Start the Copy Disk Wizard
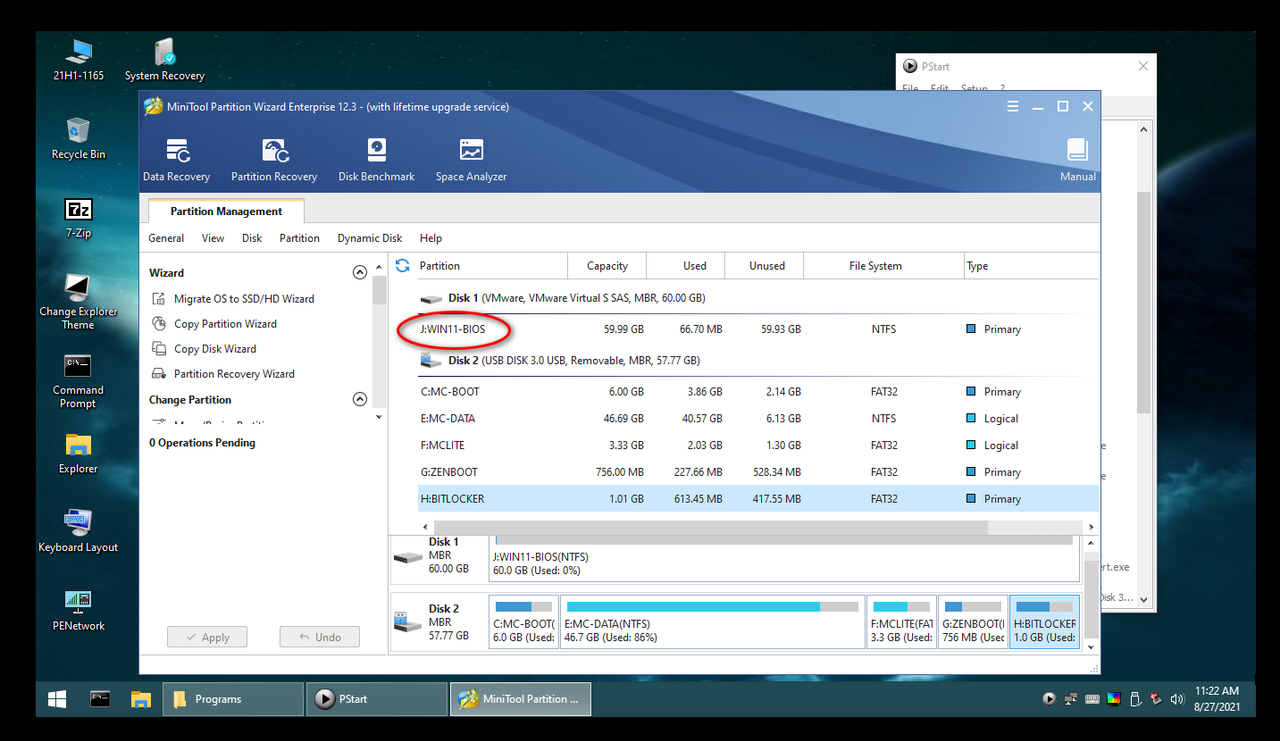 215,349
